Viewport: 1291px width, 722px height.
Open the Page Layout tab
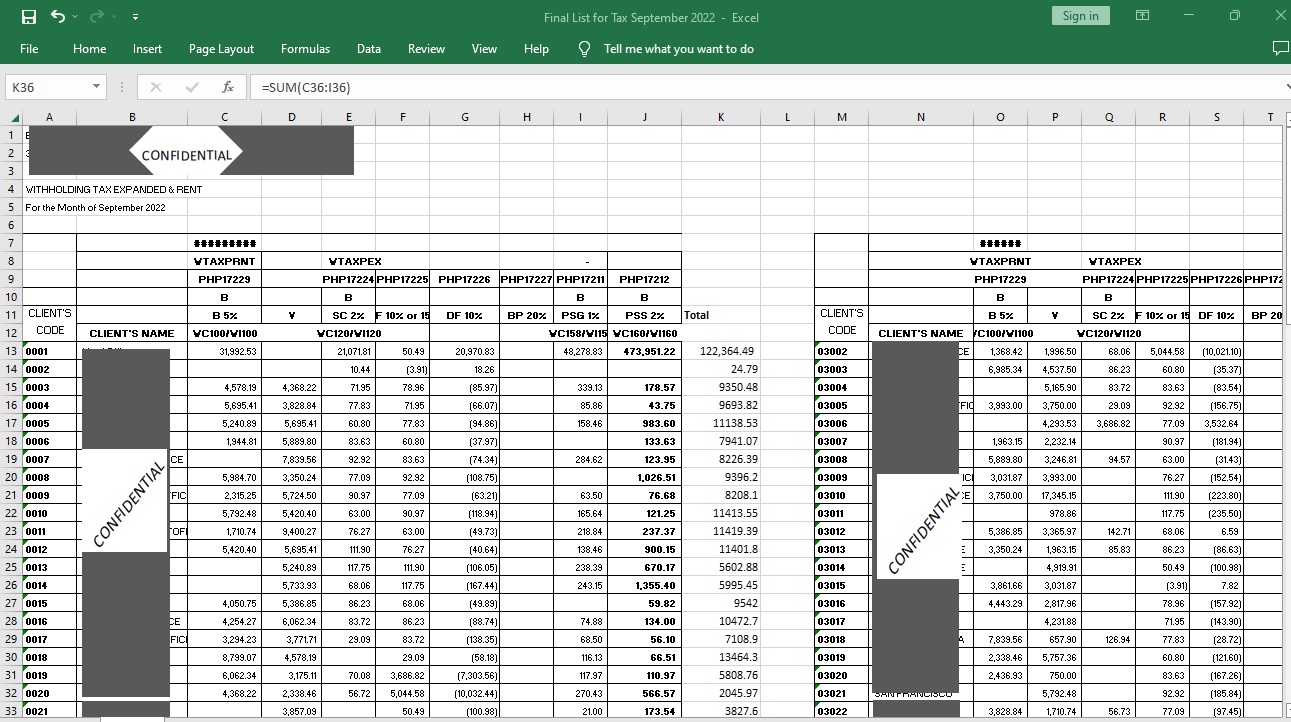click(221, 49)
